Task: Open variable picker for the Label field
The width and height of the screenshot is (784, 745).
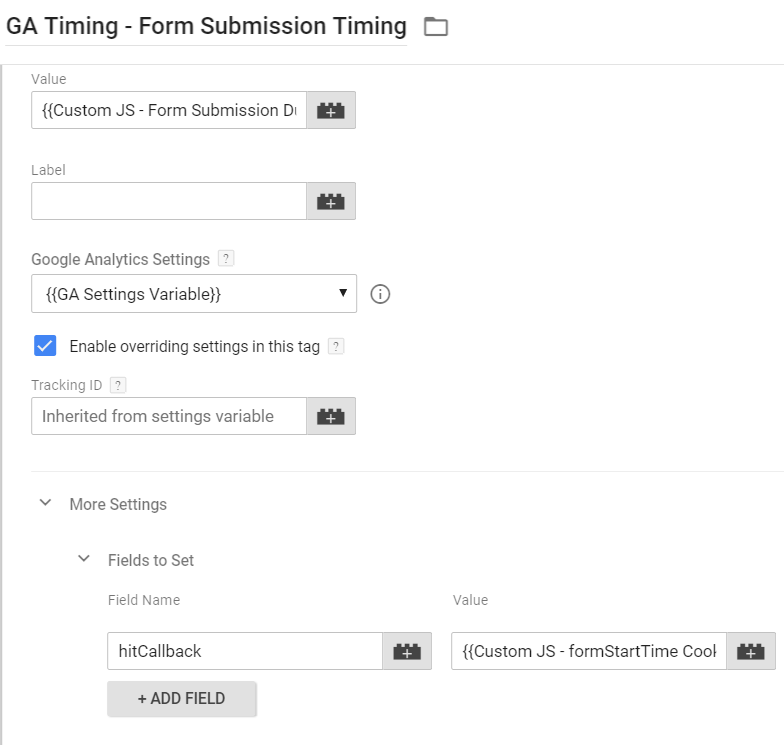Action: click(330, 201)
